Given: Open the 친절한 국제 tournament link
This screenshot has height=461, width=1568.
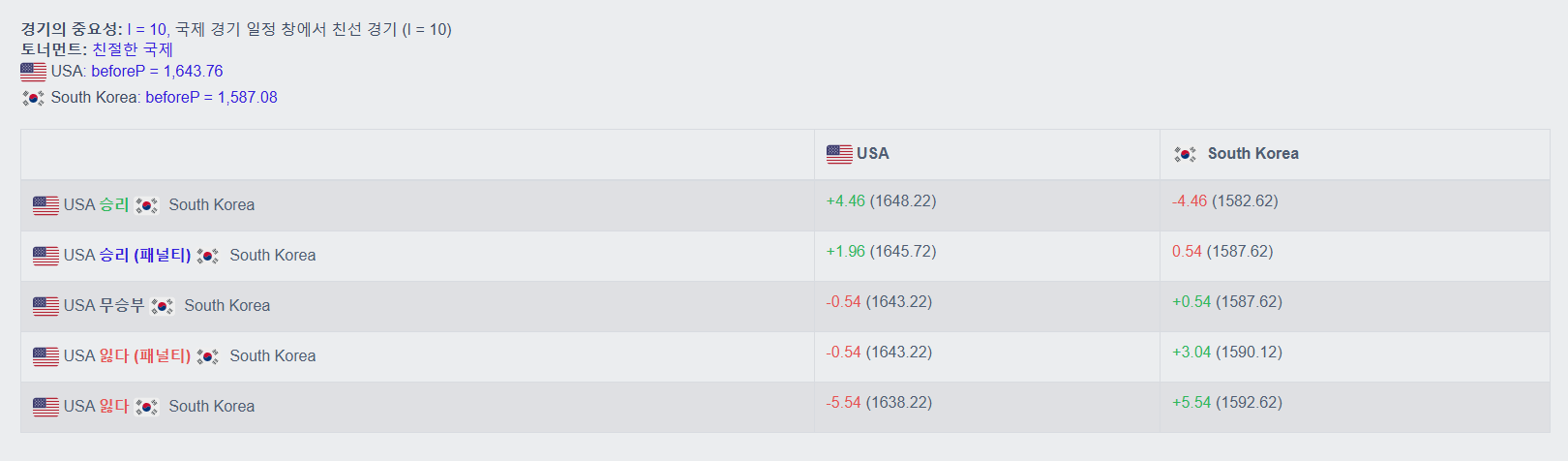Looking at the screenshot, I should [133, 49].
